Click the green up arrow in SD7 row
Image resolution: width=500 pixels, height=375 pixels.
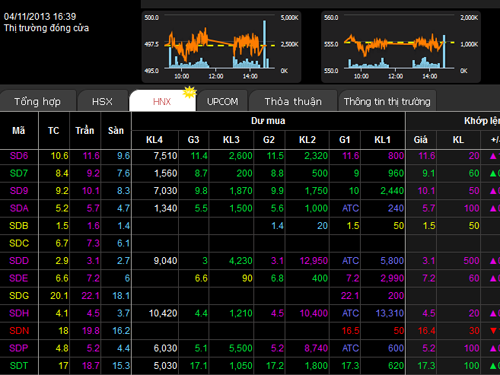493,173
